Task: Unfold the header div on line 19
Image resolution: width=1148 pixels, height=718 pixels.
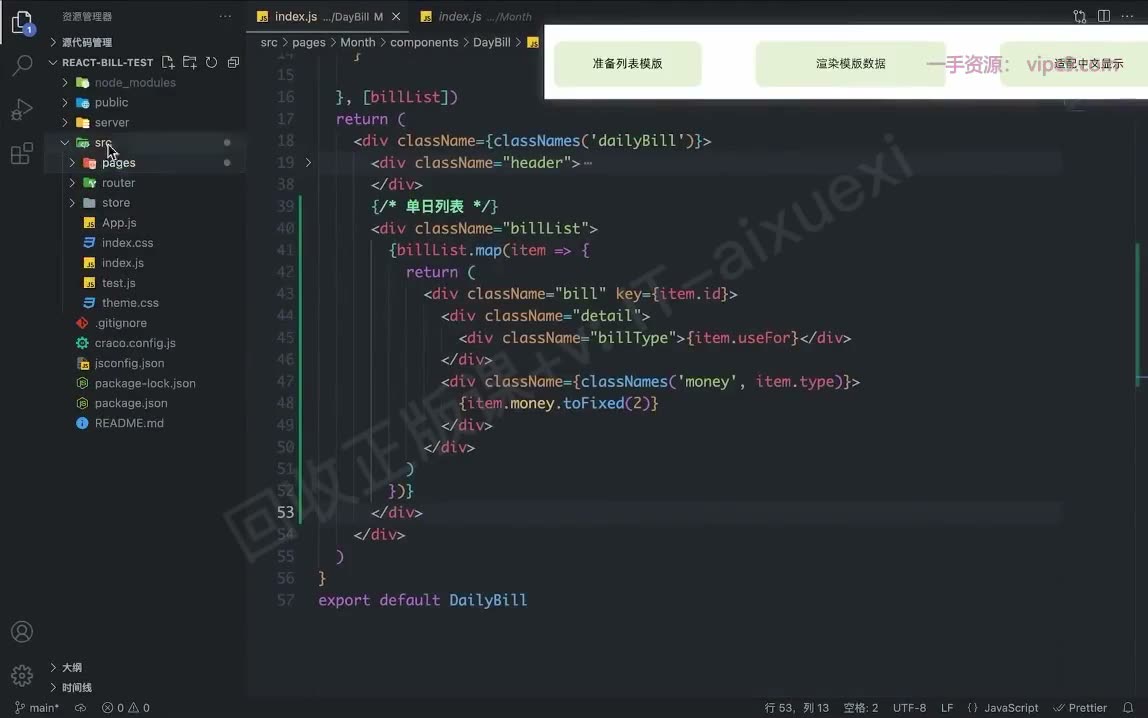Action: 308,162
